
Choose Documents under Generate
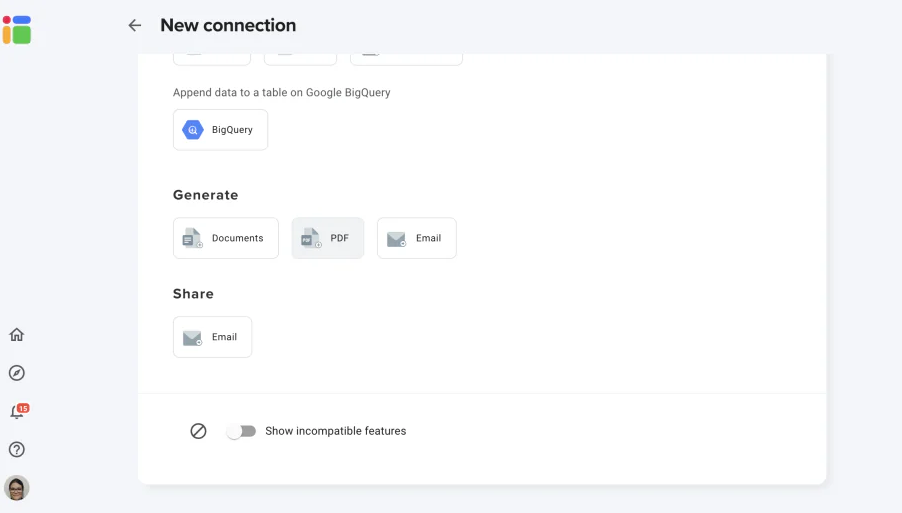click(226, 238)
